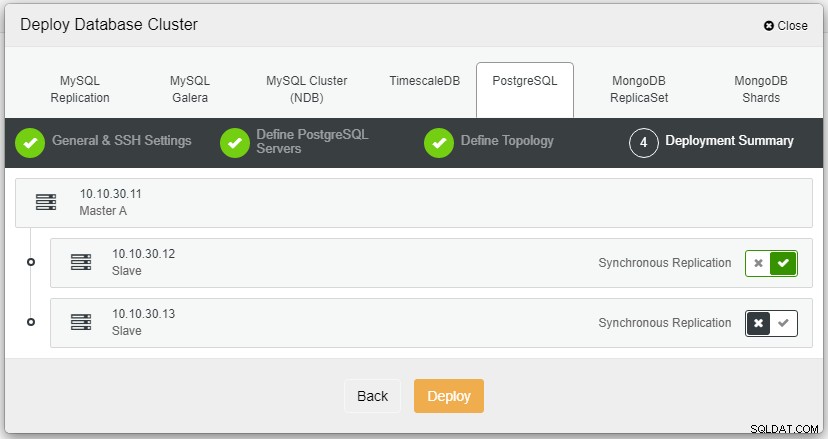Click tree node circle beside 10.10.30.13
The width and height of the screenshot is (828, 439).
tap(31, 322)
